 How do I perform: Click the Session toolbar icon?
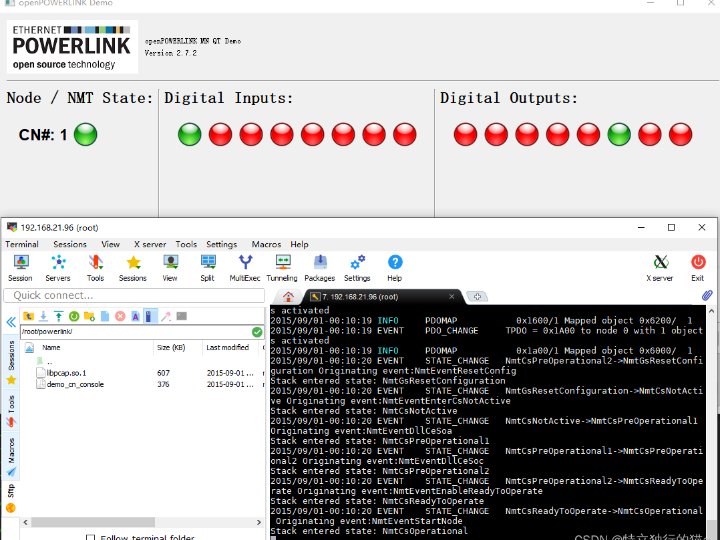click(x=20, y=265)
